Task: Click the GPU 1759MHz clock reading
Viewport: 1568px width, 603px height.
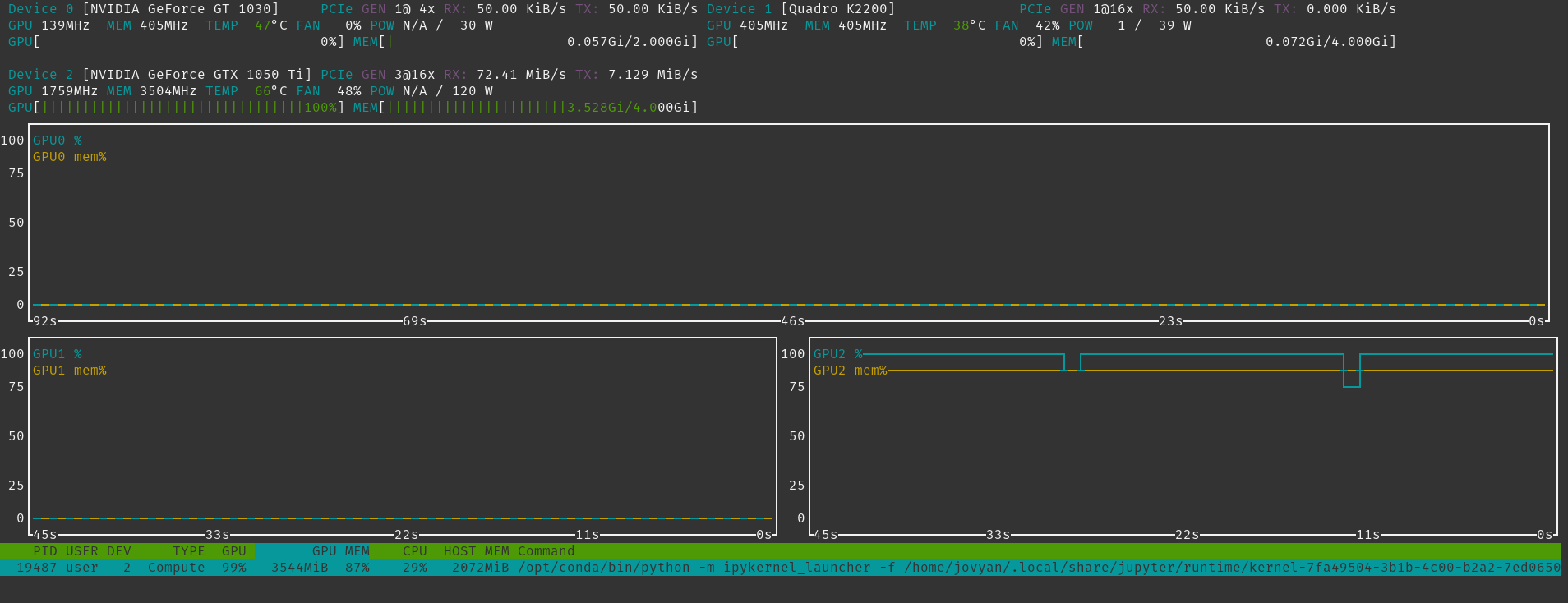Action: [53, 91]
